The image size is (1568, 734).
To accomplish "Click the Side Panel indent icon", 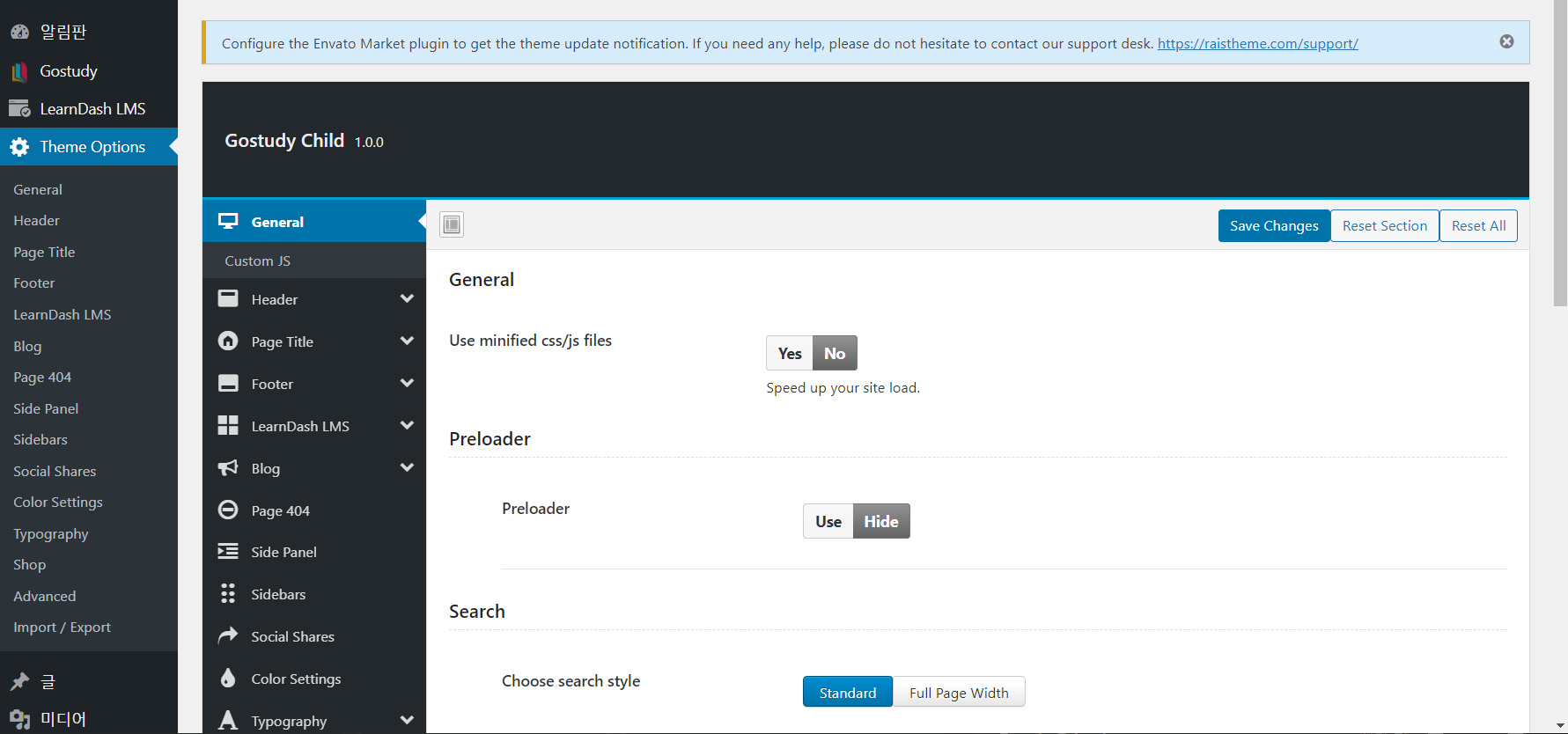I will pos(228,552).
